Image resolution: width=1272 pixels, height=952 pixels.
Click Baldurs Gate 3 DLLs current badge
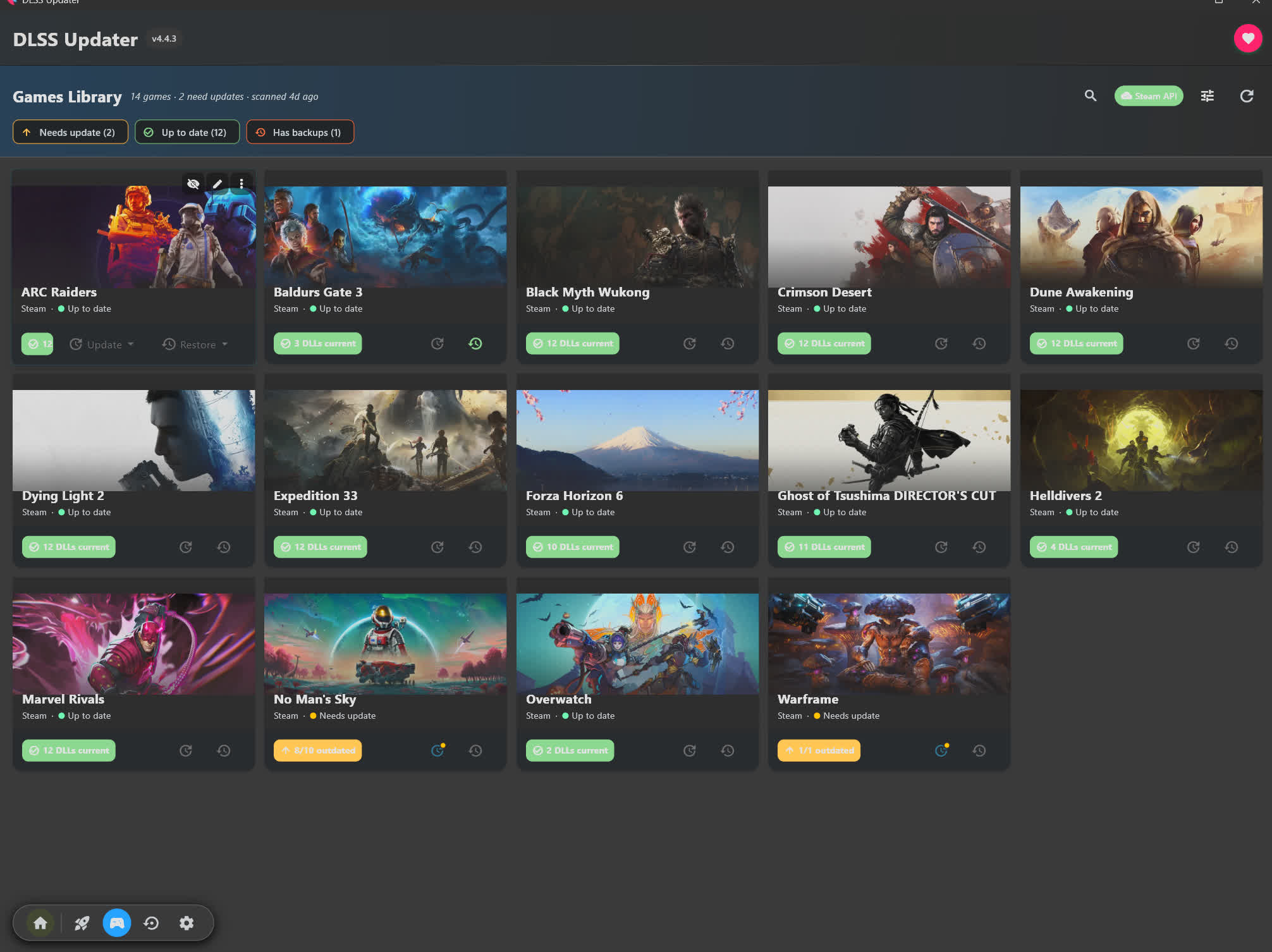(x=318, y=344)
